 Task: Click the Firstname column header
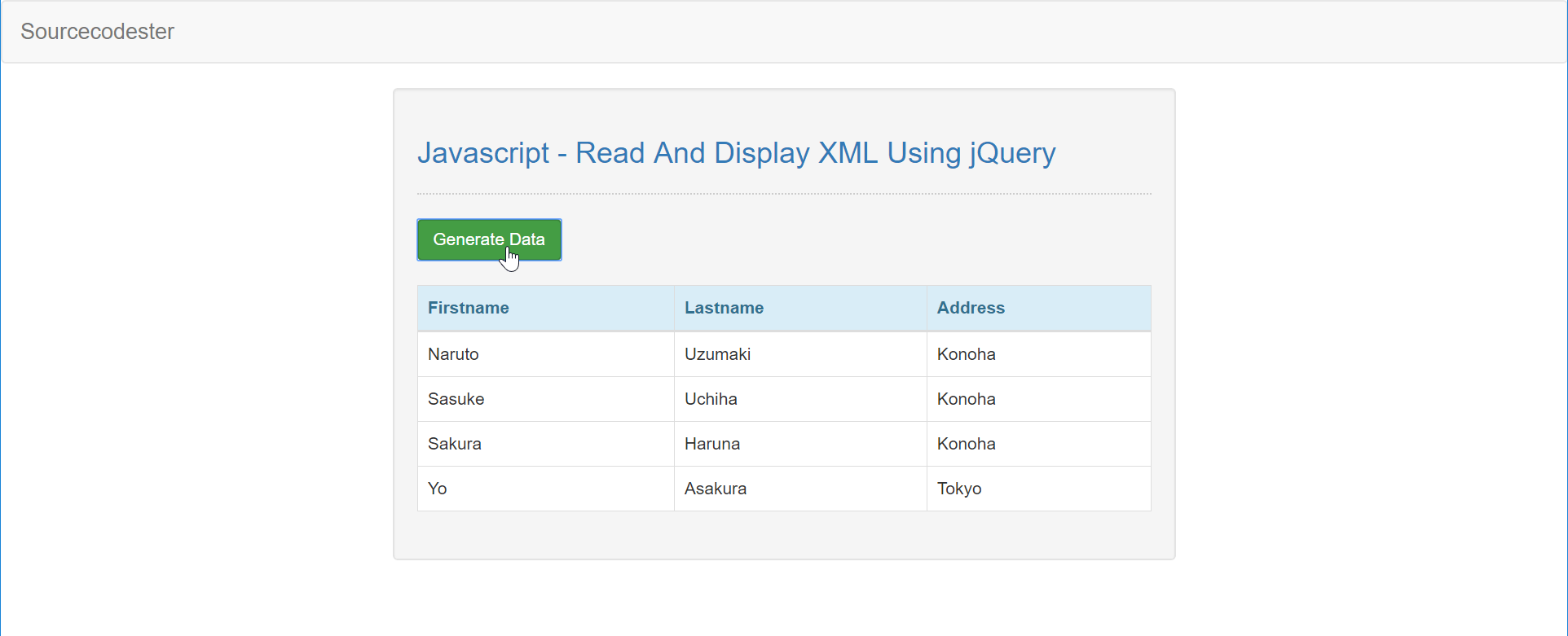pos(546,308)
